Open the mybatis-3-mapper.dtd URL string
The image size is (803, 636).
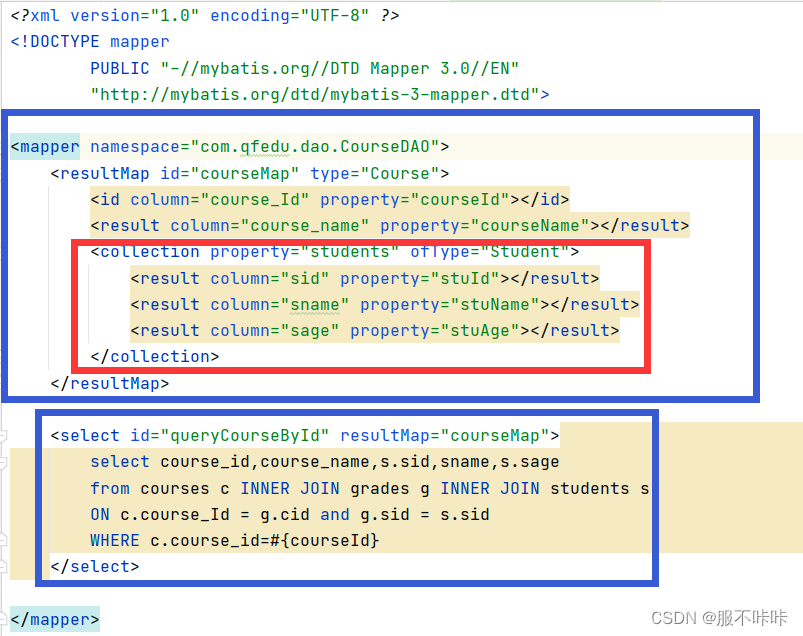pos(315,94)
